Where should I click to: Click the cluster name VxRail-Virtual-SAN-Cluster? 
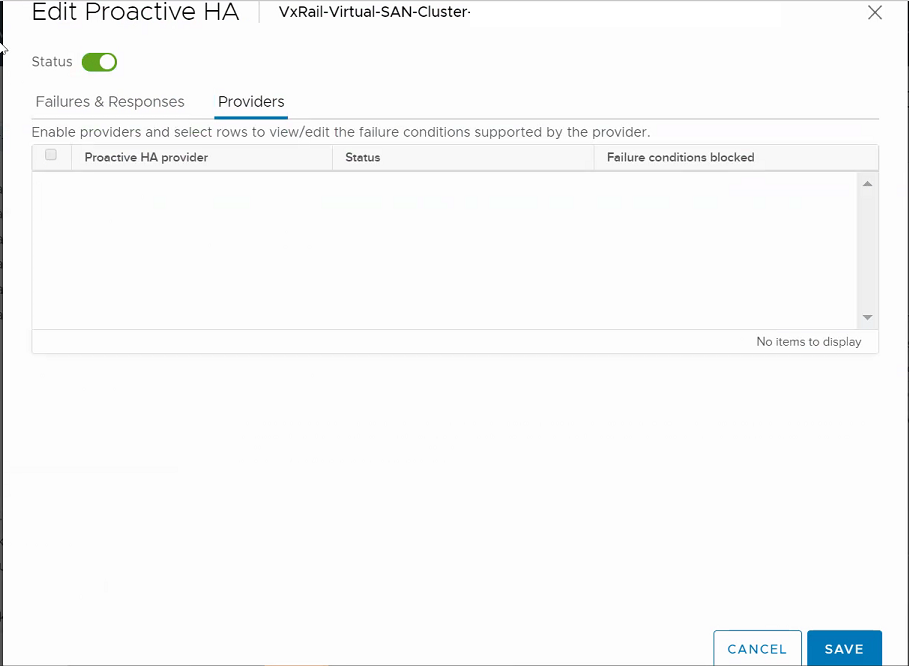[373, 11]
